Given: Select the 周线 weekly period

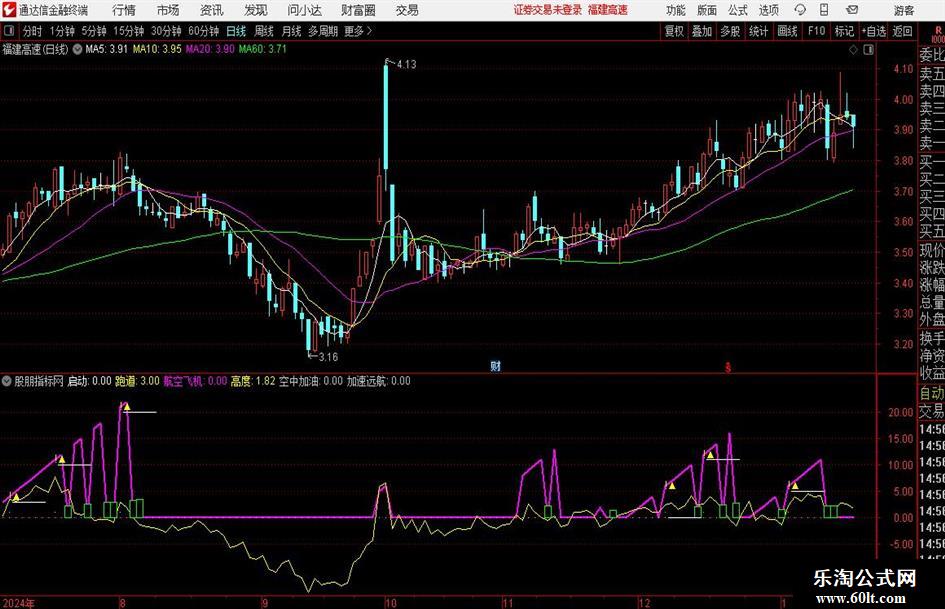Looking at the screenshot, I should click(264, 31).
